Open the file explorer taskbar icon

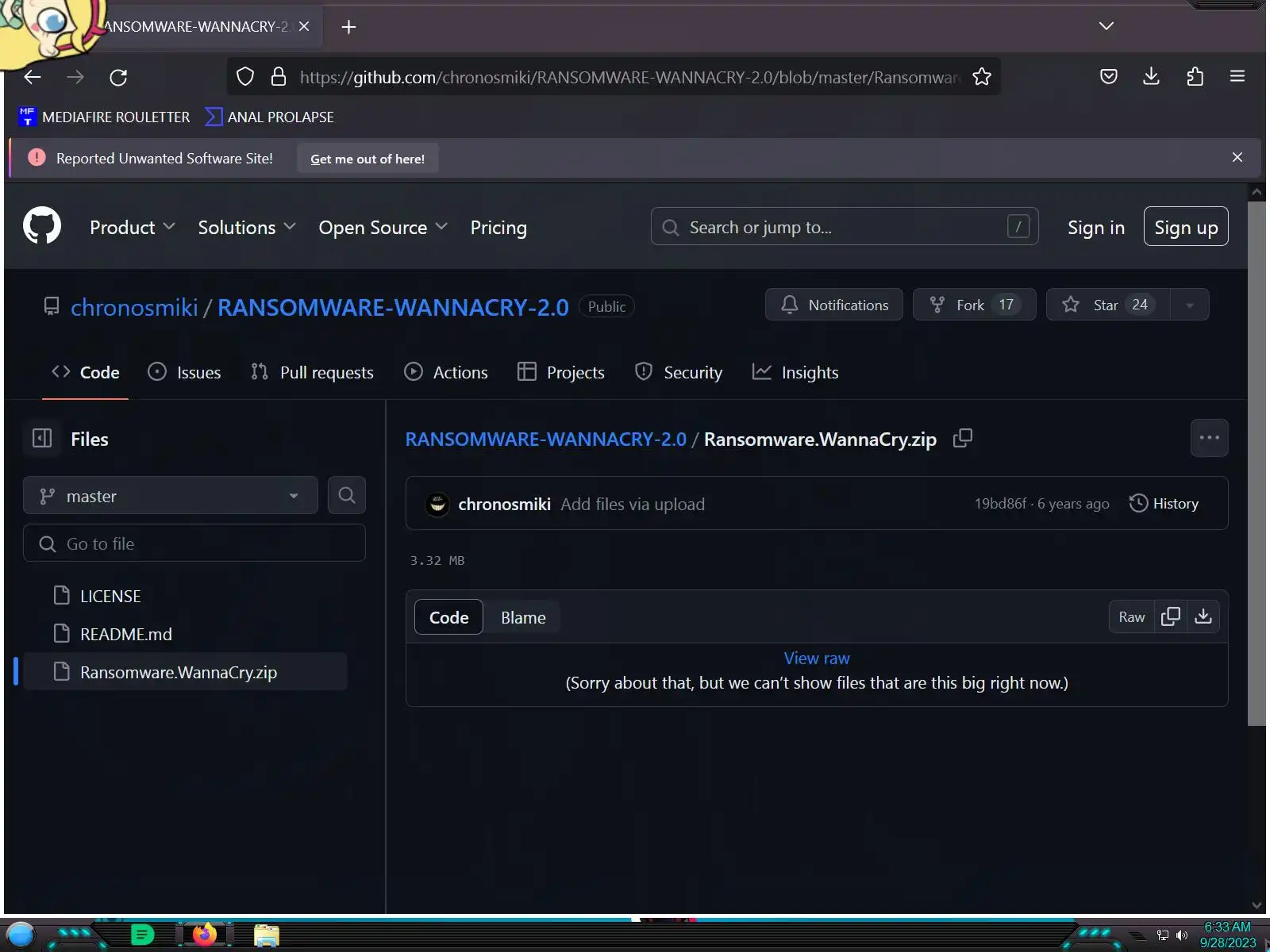click(267, 935)
